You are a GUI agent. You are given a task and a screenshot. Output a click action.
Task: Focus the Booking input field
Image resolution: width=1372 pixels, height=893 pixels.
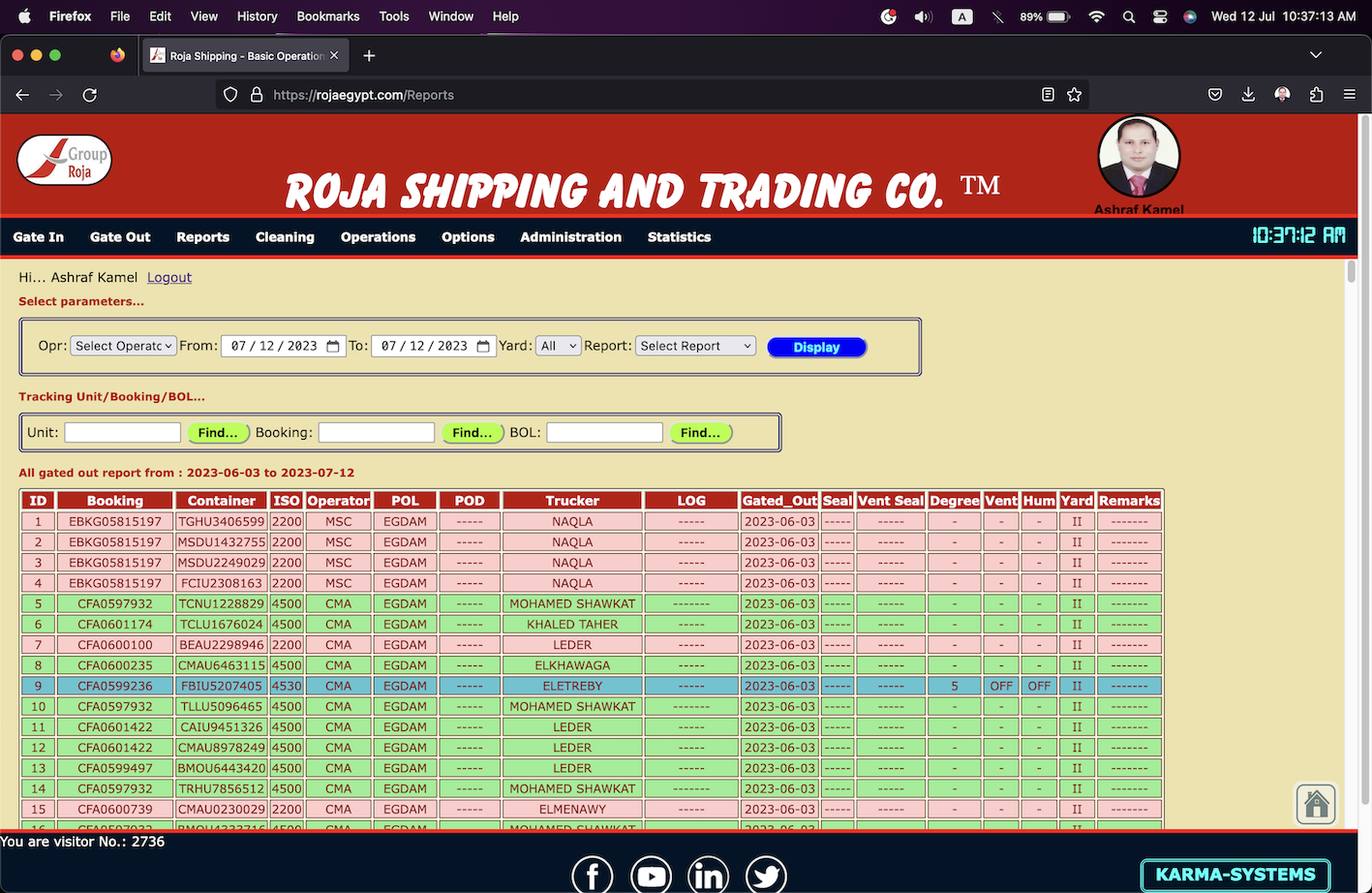[377, 432]
